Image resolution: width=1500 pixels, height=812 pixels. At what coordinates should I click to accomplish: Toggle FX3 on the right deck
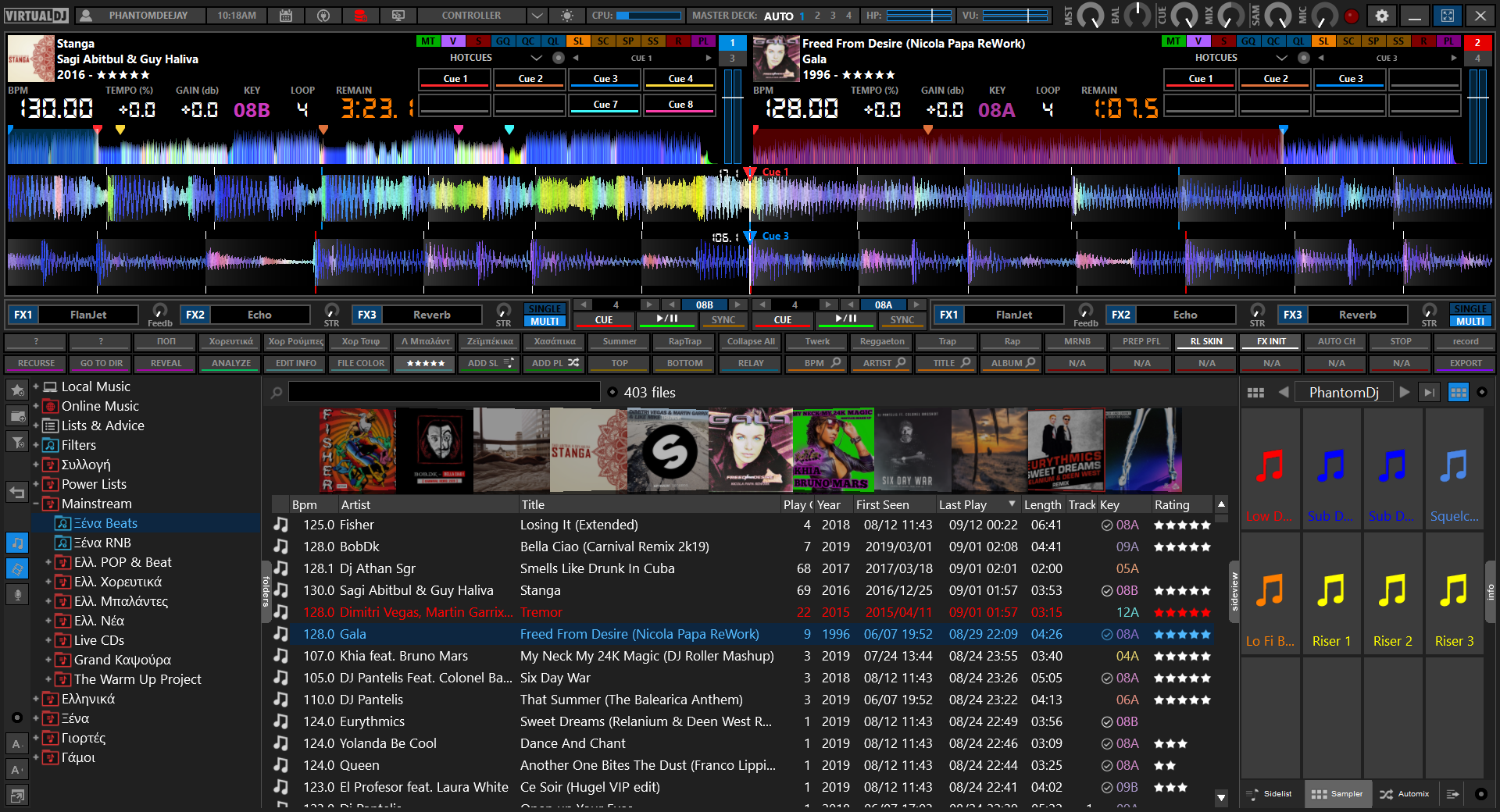(x=1293, y=315)
